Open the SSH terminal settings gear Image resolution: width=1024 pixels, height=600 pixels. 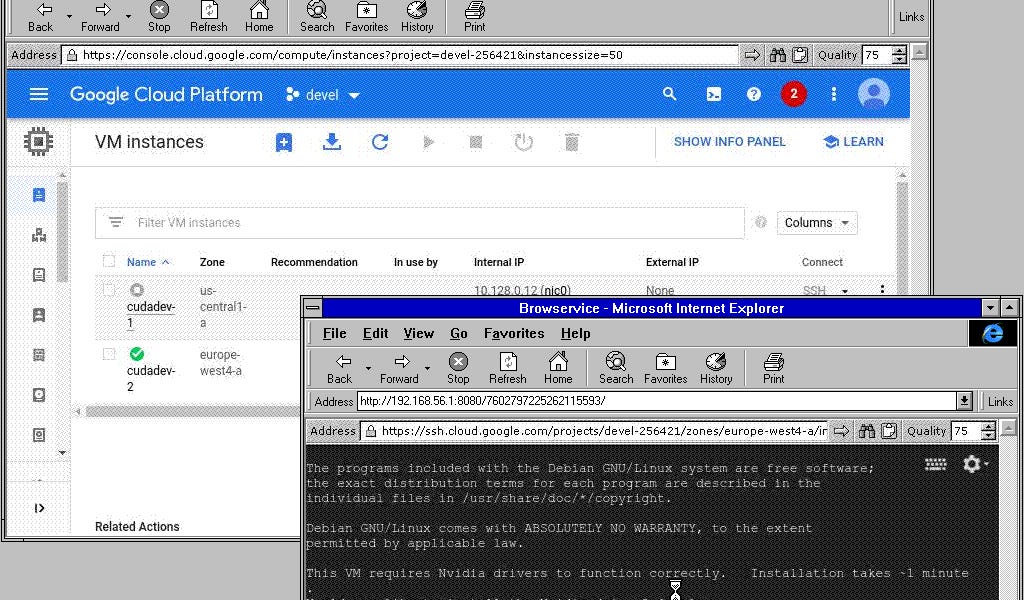click(973, 463)
